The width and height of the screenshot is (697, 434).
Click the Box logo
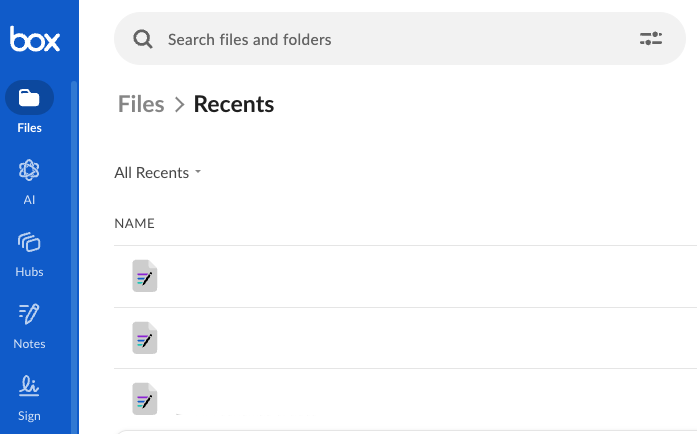tap(35, 40)
